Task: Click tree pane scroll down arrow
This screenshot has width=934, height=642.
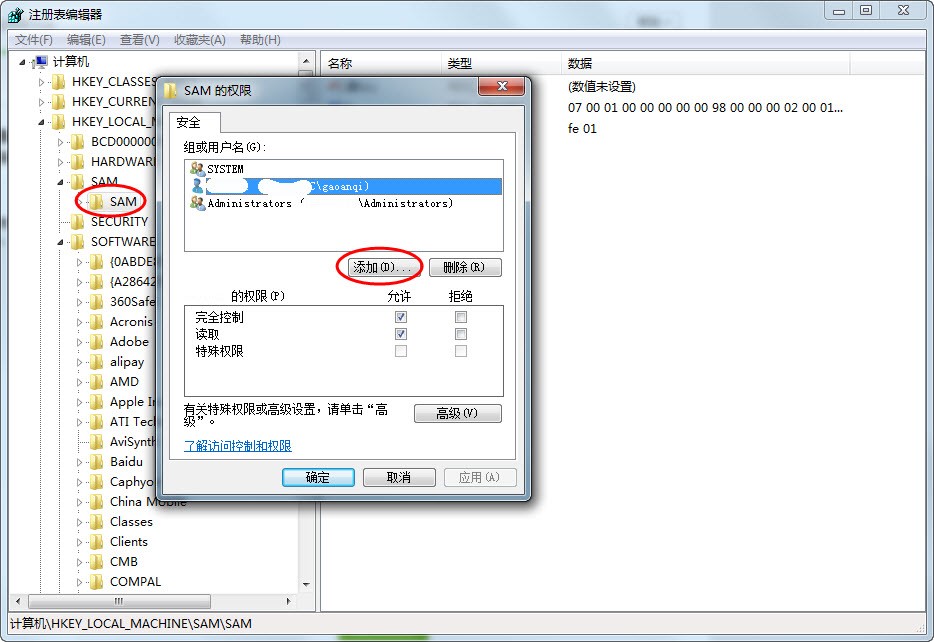Action: pyautogui.click(x=306, y=584)
